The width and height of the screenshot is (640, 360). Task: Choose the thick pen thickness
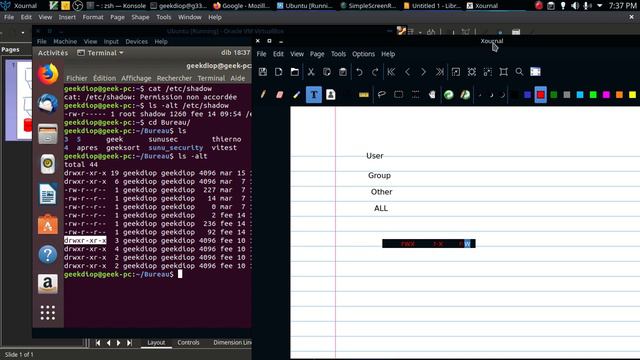click(502, 95)
